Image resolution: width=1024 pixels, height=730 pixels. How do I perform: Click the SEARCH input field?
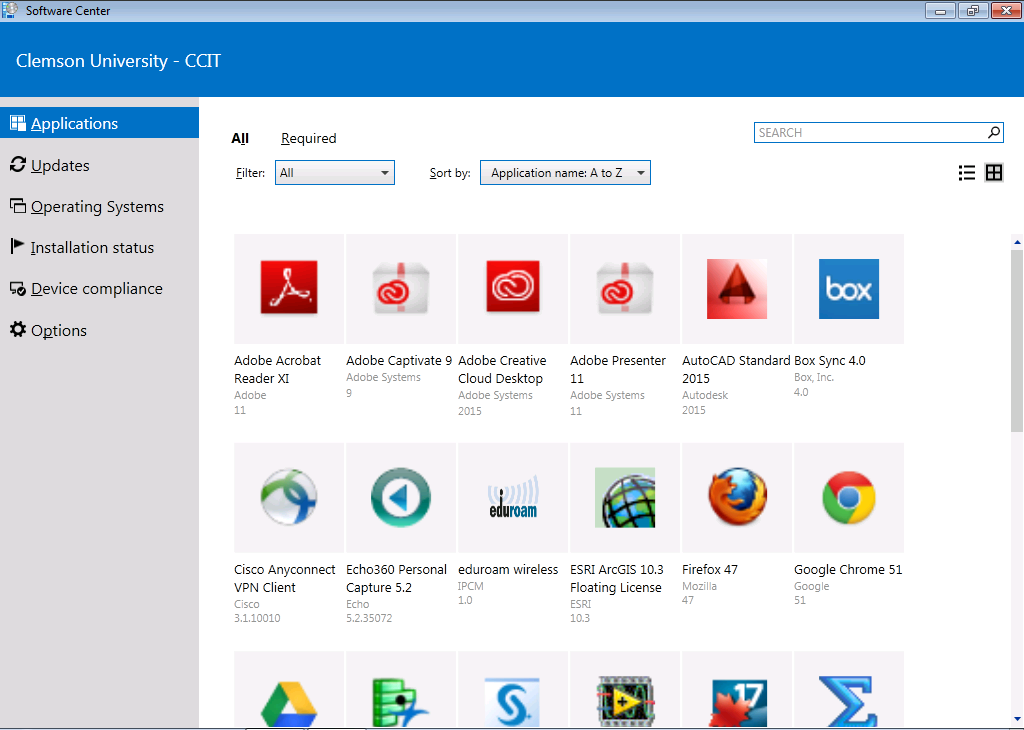click(878, 132)
